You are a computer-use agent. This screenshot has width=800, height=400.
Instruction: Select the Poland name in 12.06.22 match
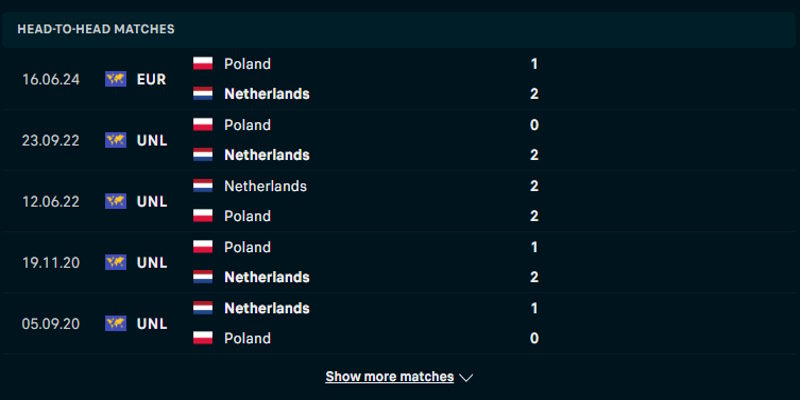pyautogui.click(x=247, y=216)
